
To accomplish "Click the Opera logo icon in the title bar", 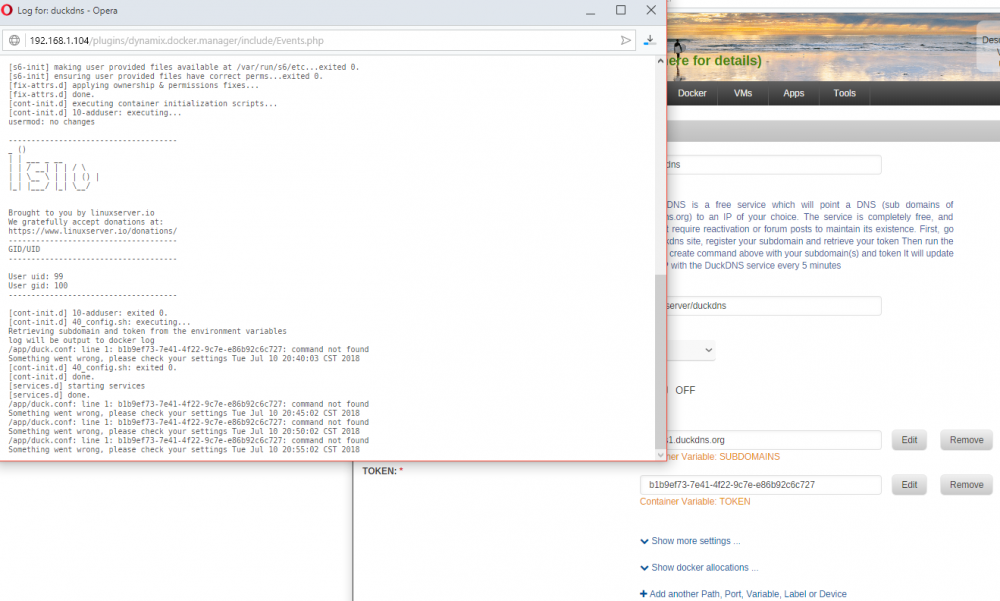I will 7,10.
